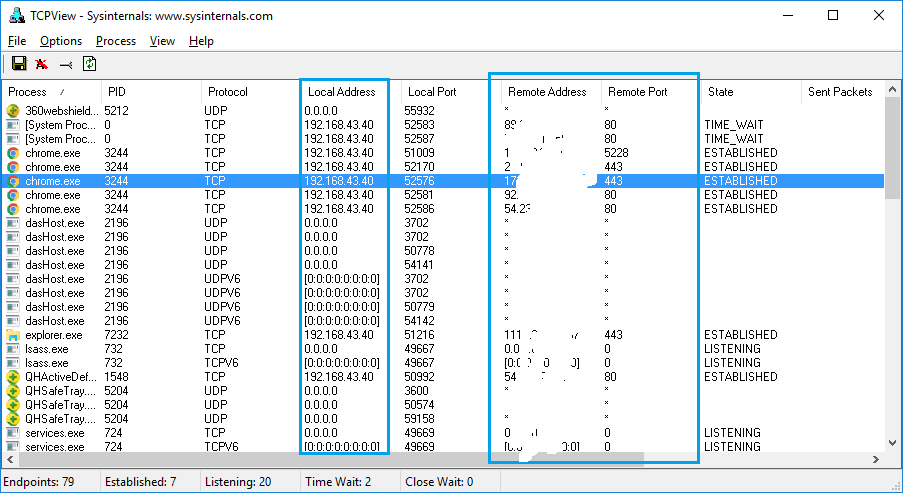This screenshot has width=903, height=493.
Task: Expand the View menu
Action: click(162, 41)
